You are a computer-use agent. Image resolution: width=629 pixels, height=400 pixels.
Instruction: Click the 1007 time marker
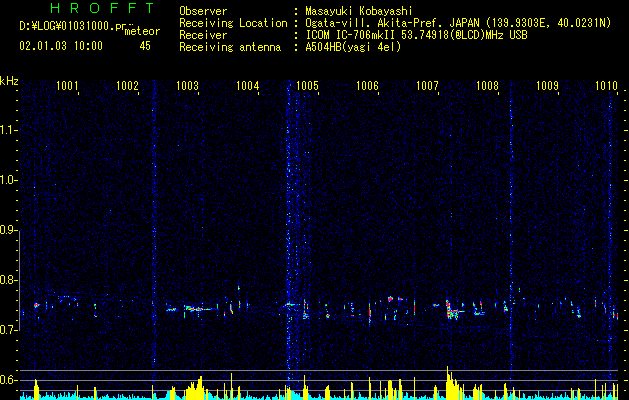coord(428,86)
